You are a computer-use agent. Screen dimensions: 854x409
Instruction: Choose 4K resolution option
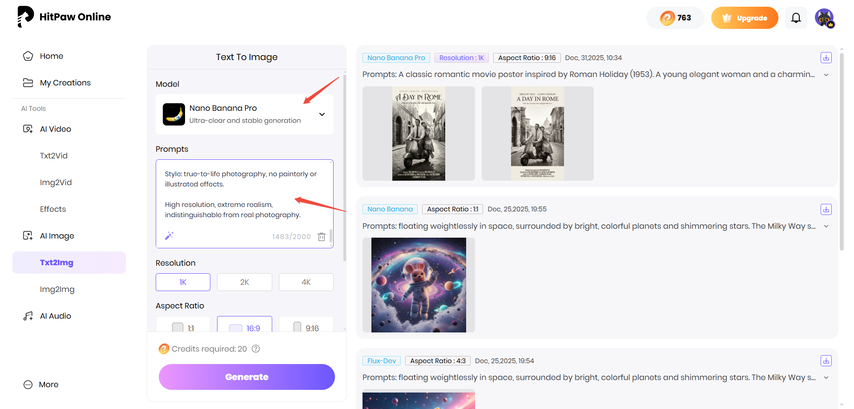(x=306, y=282)
